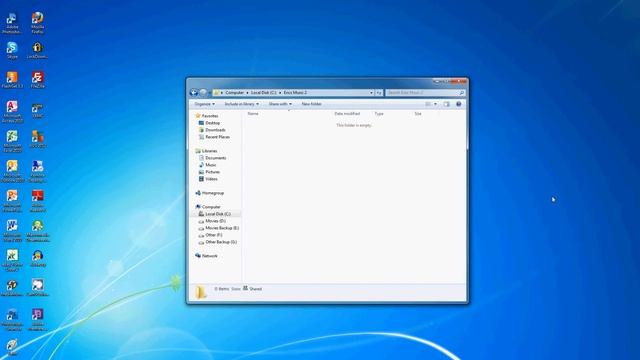Select the red Adobe Reader desktop icon
Image resolution: width=640 pixels, height=360 pixels.
[37, 201]
